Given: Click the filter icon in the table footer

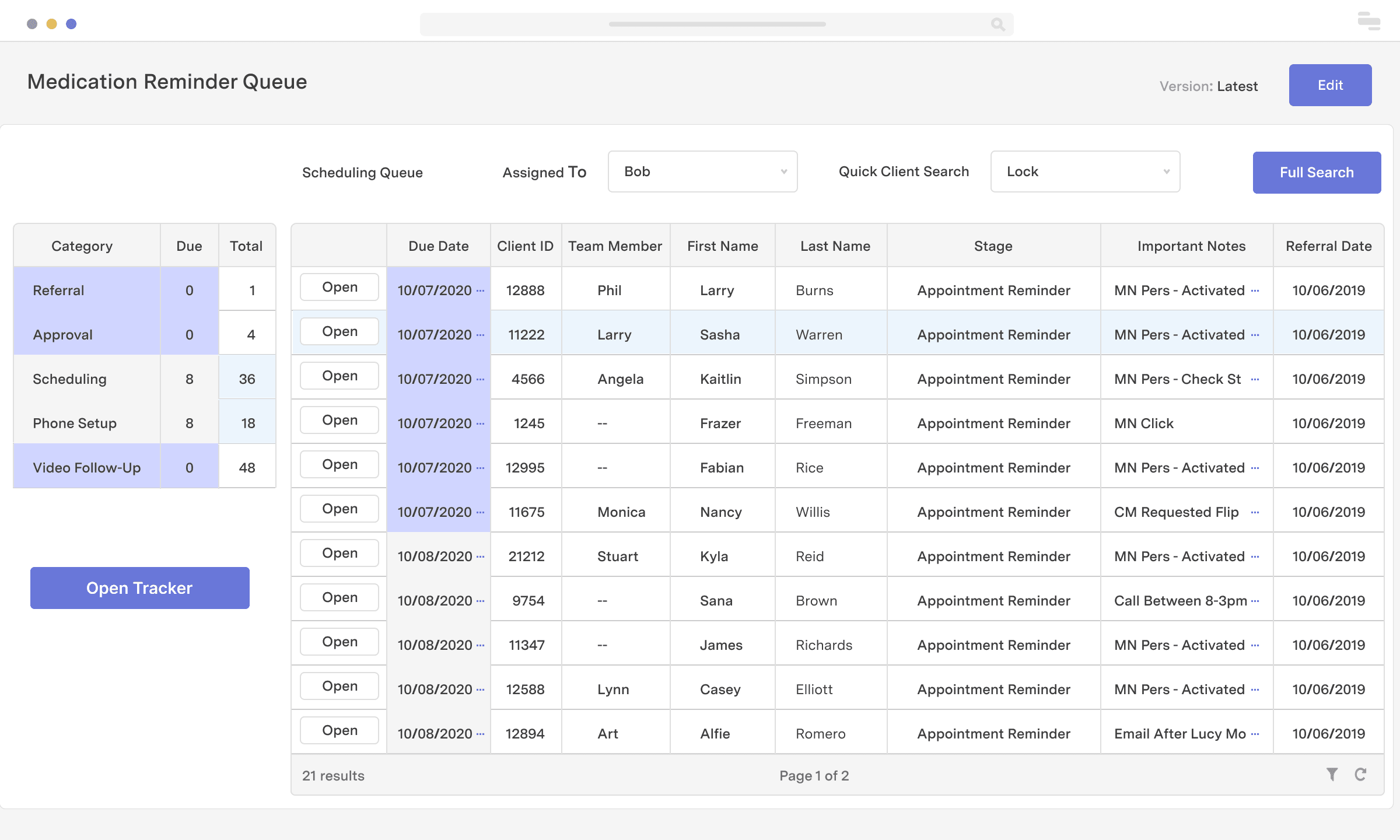Looking at the screenshot, I should (x=1332, y=774).
